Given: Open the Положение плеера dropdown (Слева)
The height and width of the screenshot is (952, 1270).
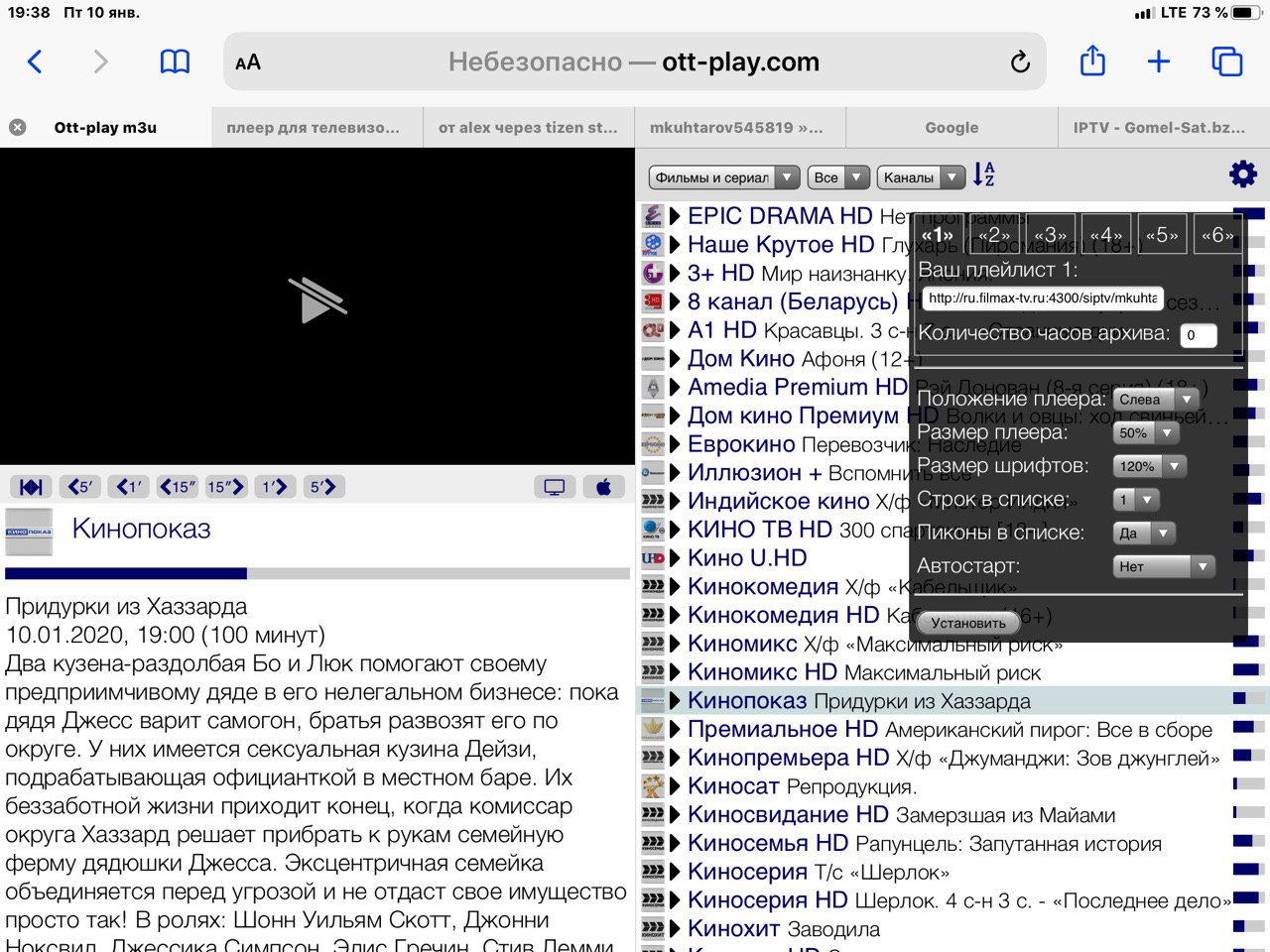Looking at the screenshot, I should (x=1156, y=400).
